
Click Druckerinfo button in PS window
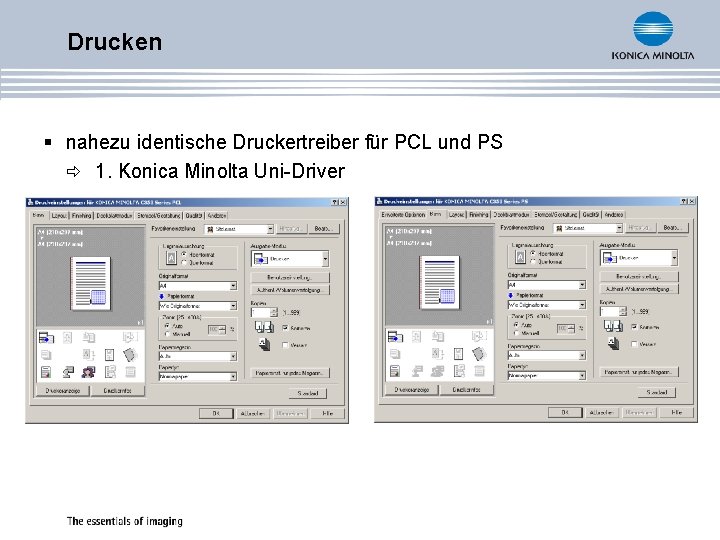click(x=467, y=390)
